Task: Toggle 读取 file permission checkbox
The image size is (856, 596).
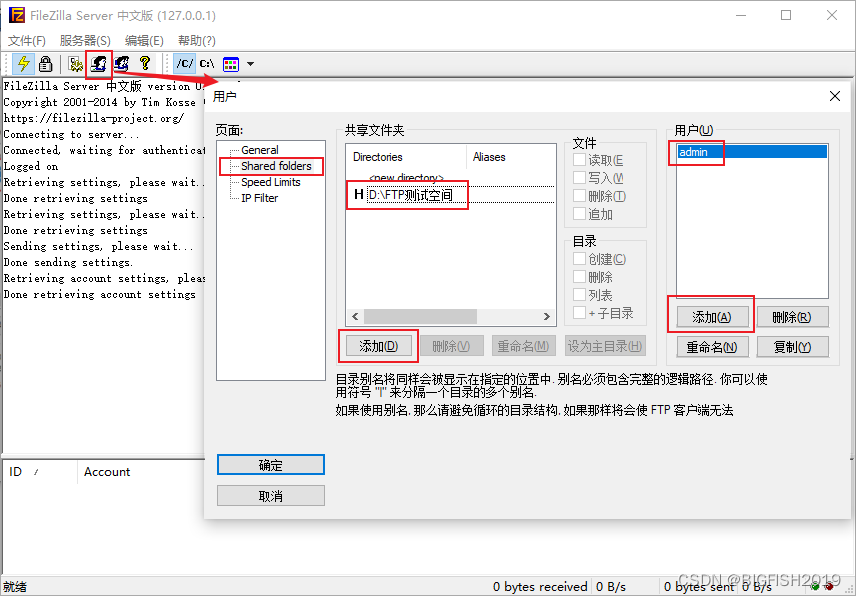Action: point(579,160)
